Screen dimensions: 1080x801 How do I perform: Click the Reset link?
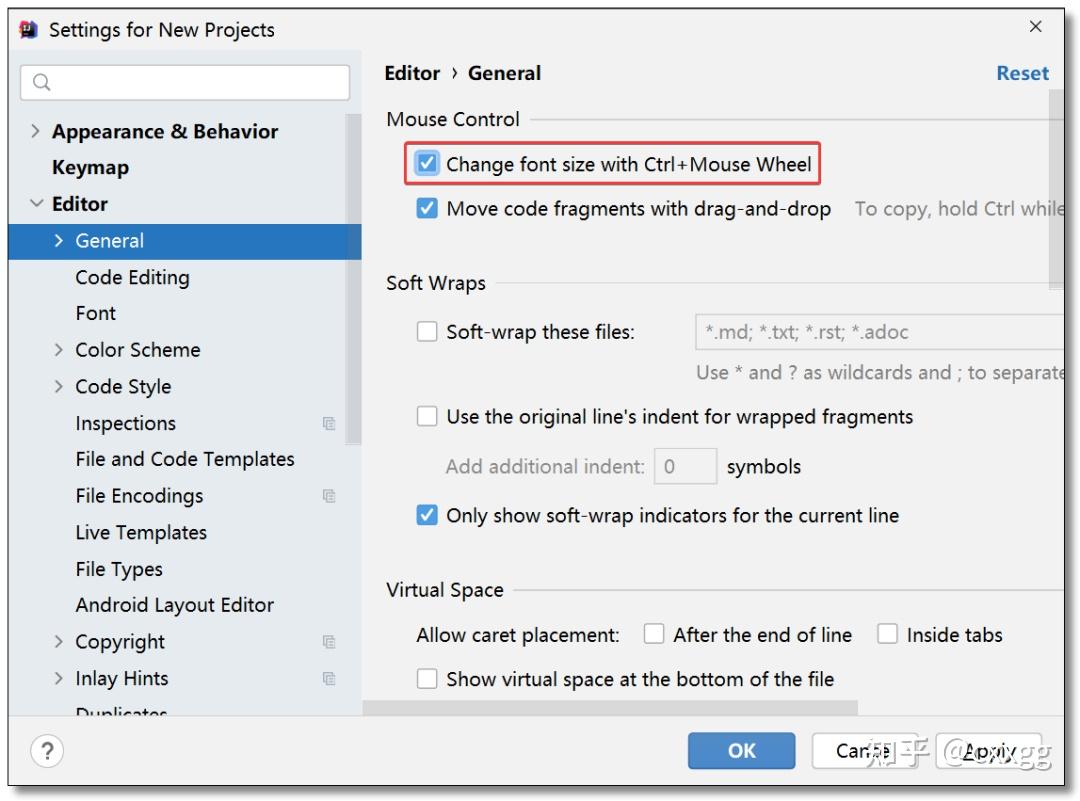tap(1022, 73)
